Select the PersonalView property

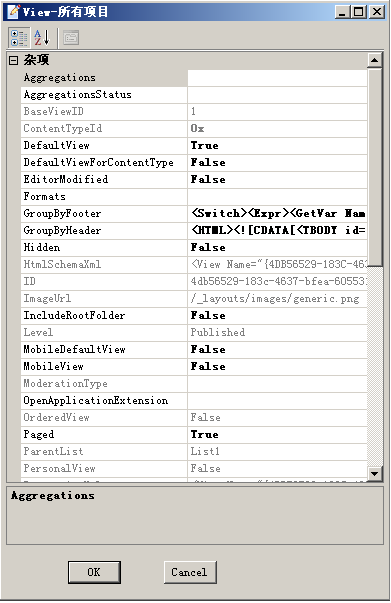(104, 468)
